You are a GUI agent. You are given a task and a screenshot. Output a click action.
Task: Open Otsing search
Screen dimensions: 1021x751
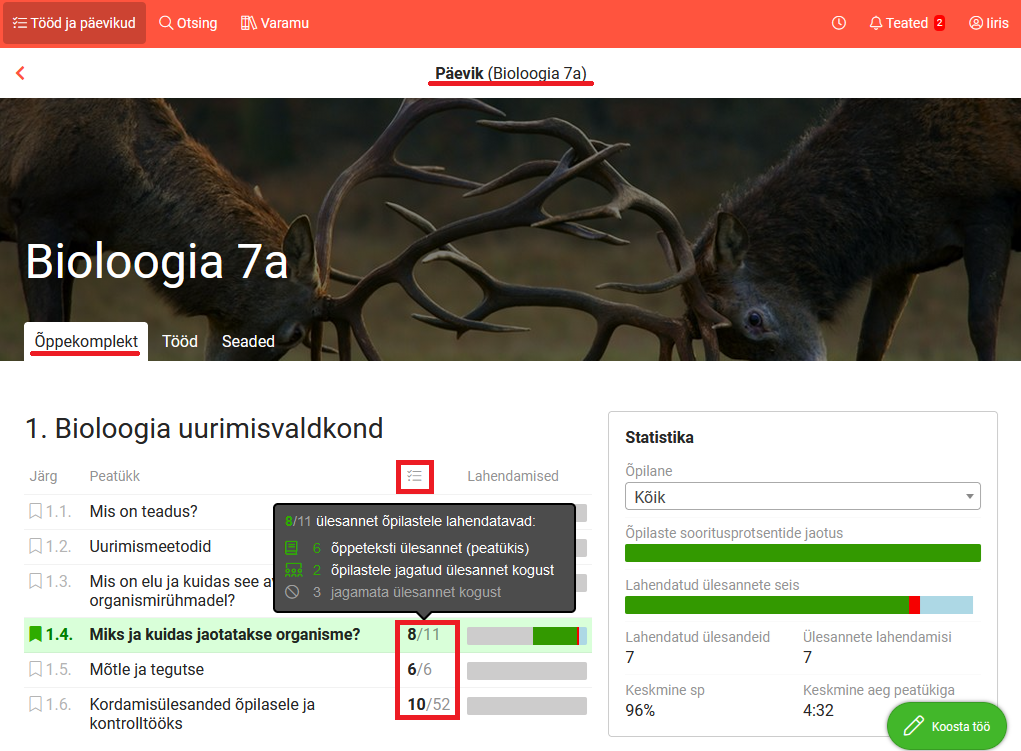[x=188, y=23]
